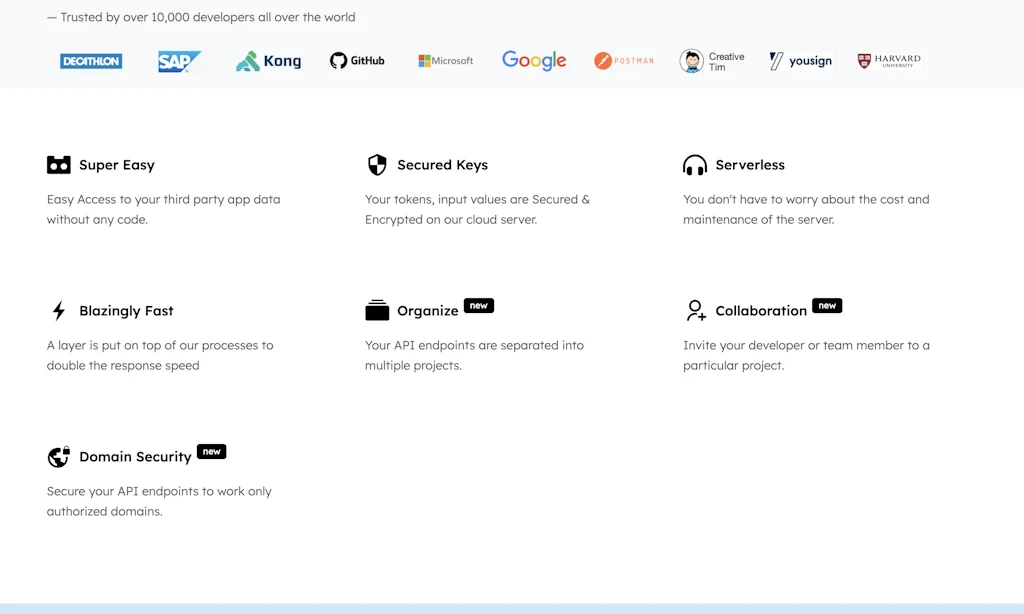Click the Serverless headphones icon

pos(695,164)
